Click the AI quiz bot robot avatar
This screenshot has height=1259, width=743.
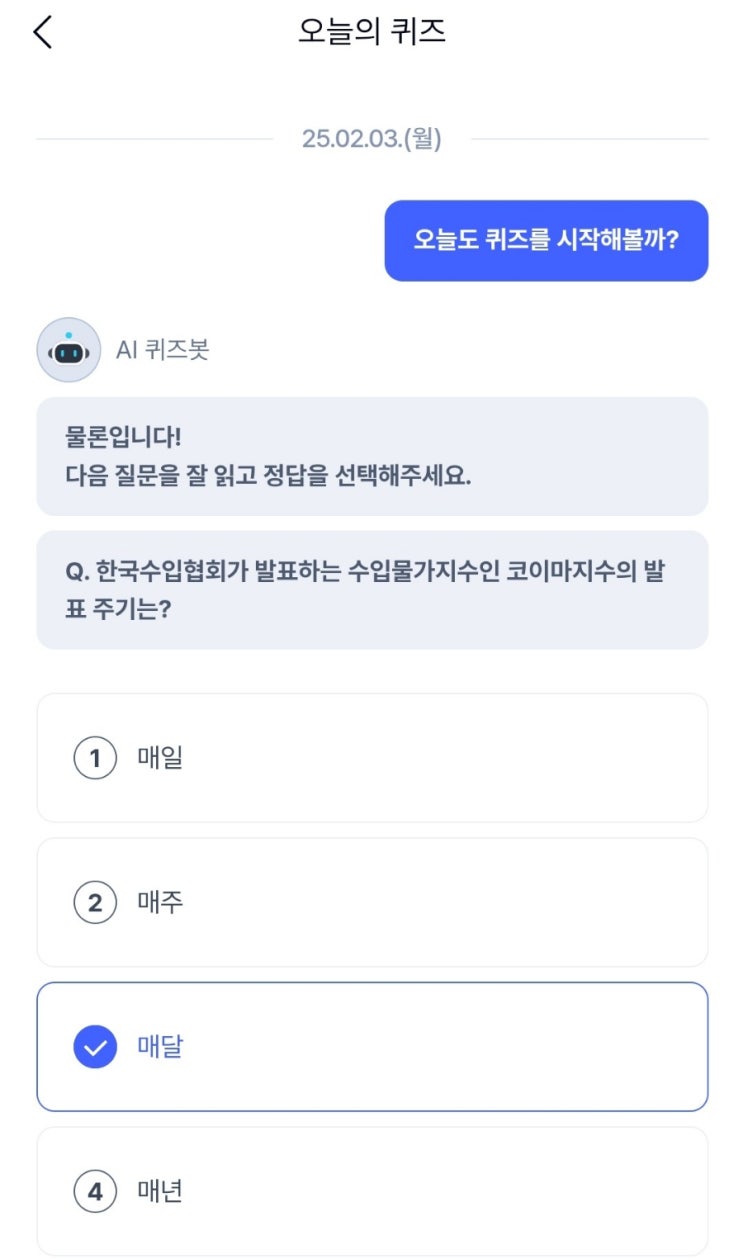(x=68, y=350)
